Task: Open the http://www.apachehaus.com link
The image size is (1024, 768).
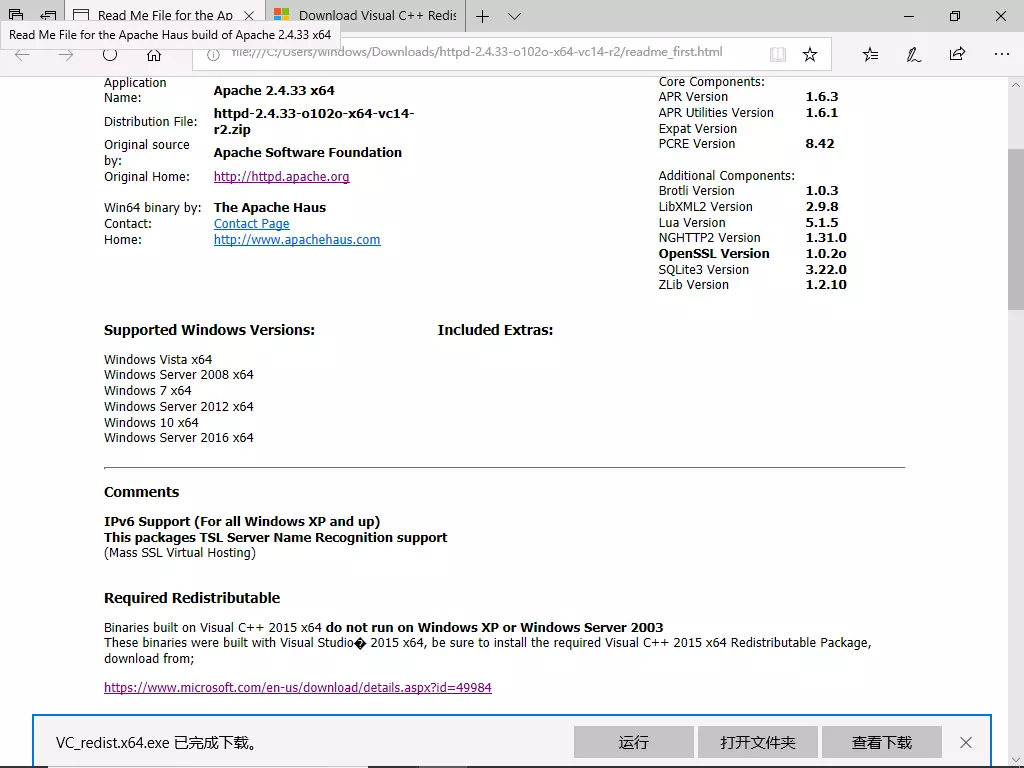Action: click(x=297, y=240)
